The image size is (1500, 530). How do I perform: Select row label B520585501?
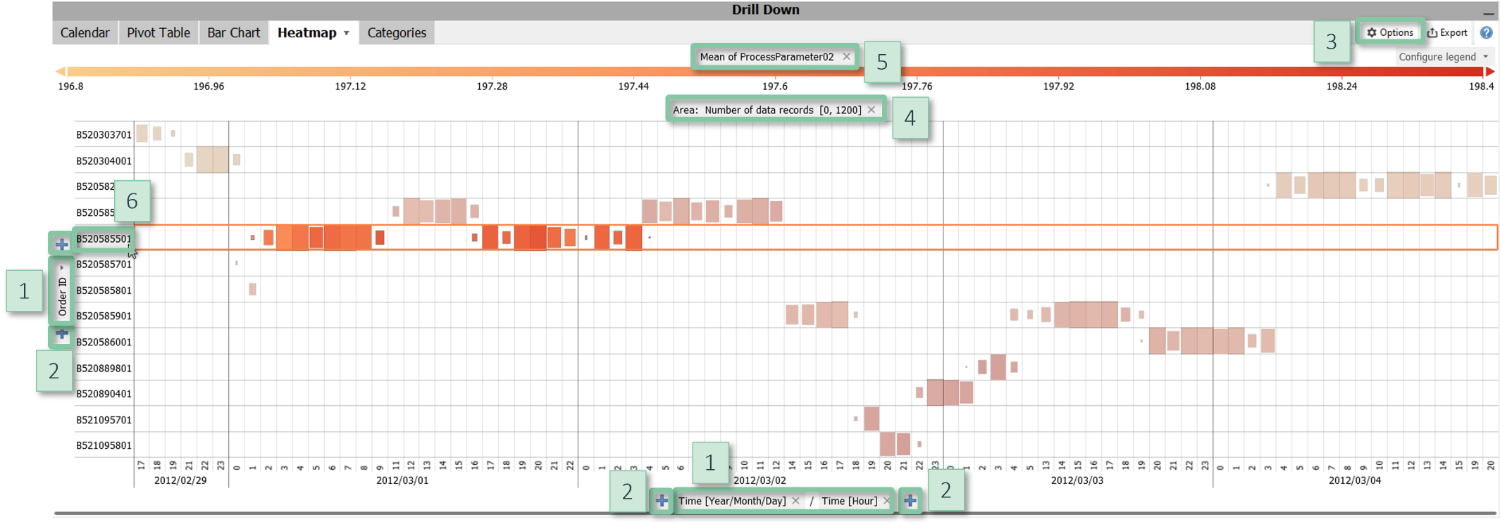pyautogui.click(x=103, y=239)
